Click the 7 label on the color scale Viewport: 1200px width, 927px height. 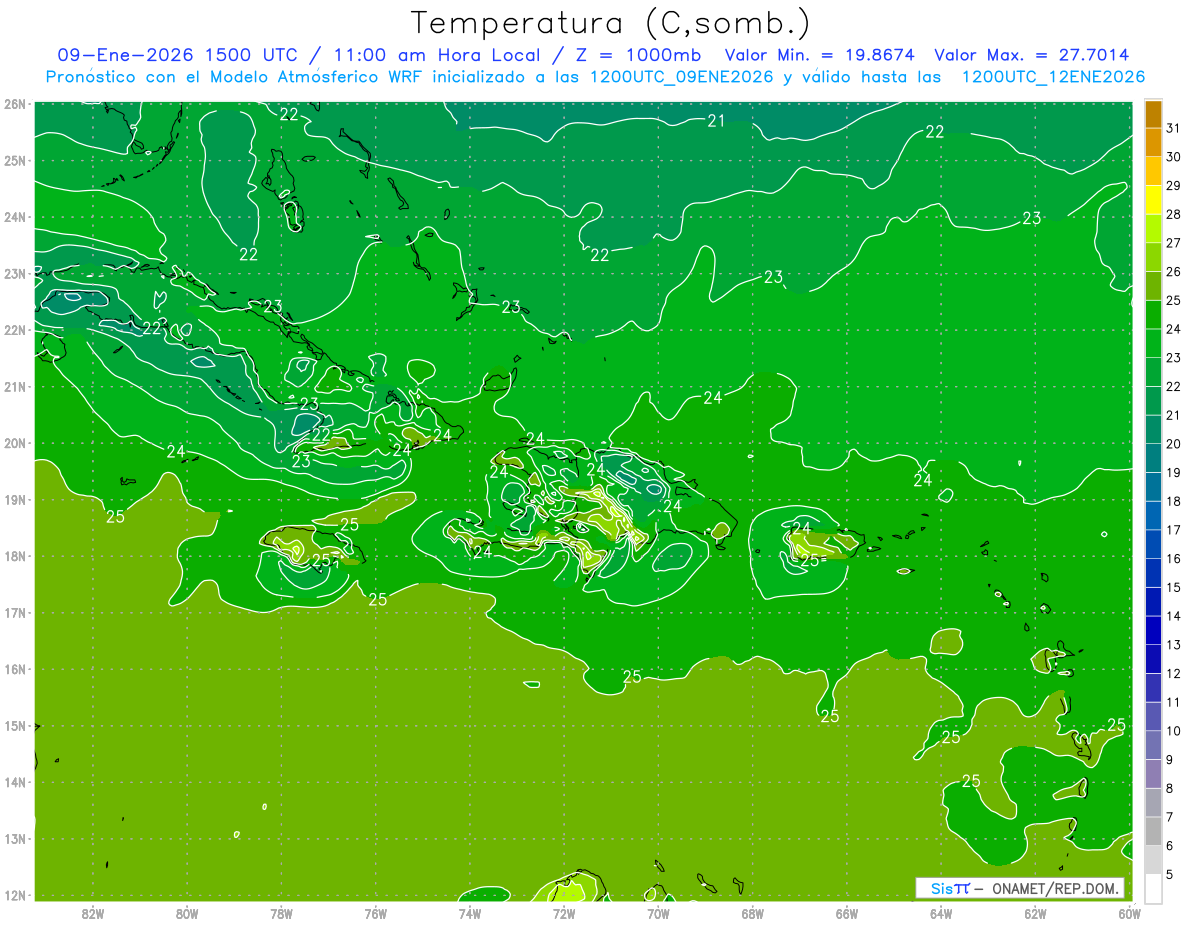tap(1170, 817)
